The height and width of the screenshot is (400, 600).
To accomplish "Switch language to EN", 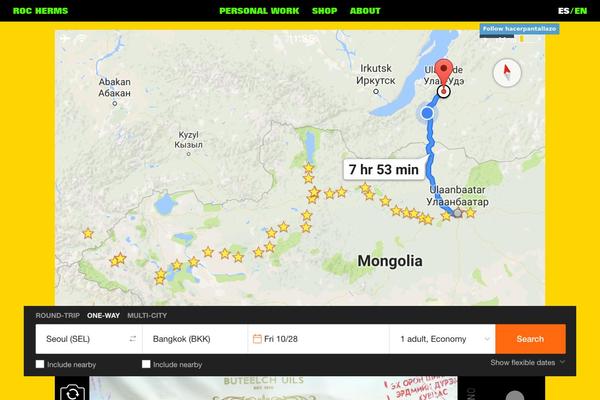I will pos(580,11).
